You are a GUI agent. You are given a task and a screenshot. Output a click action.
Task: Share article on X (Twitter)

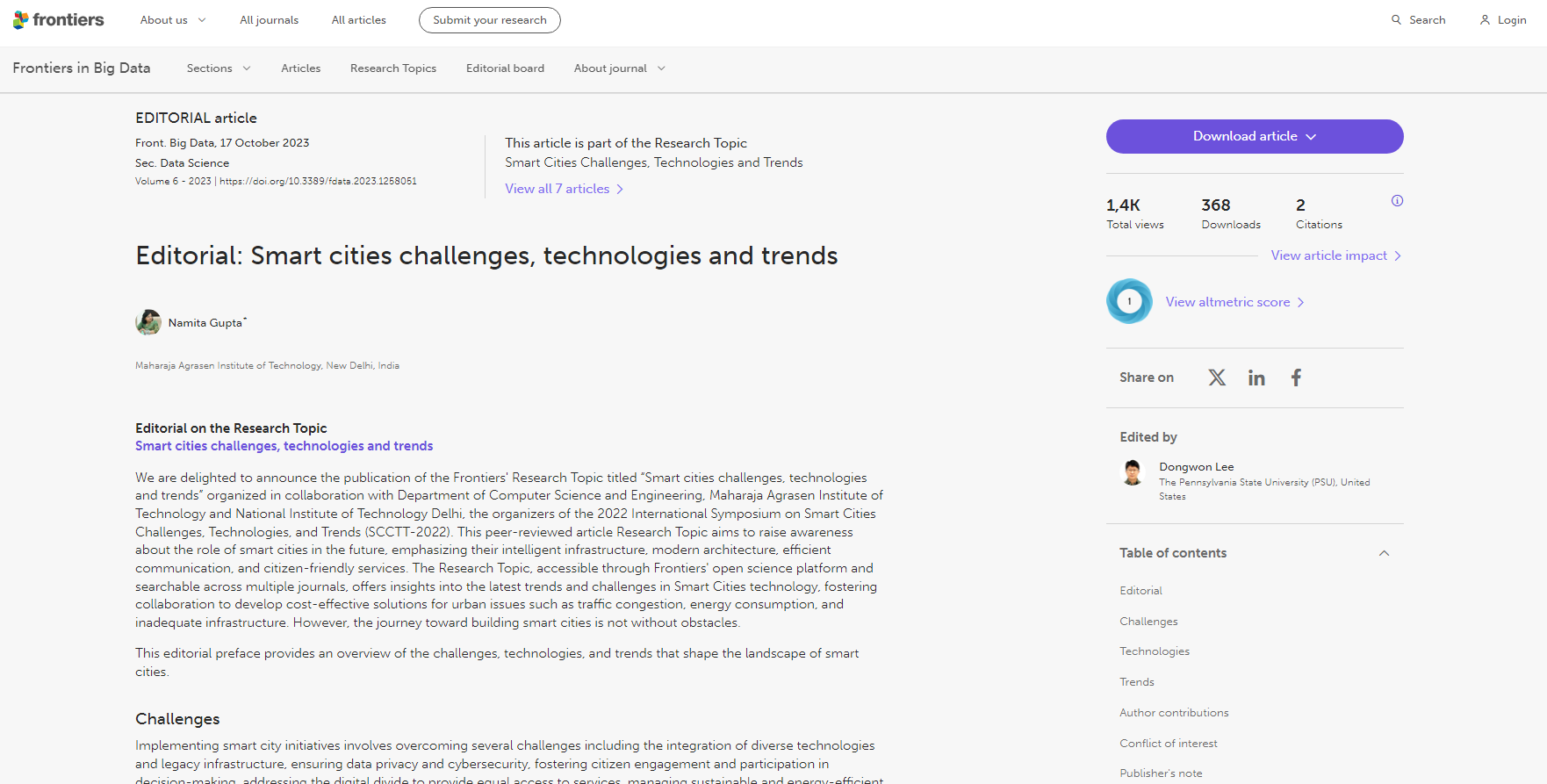(1217, 378)
